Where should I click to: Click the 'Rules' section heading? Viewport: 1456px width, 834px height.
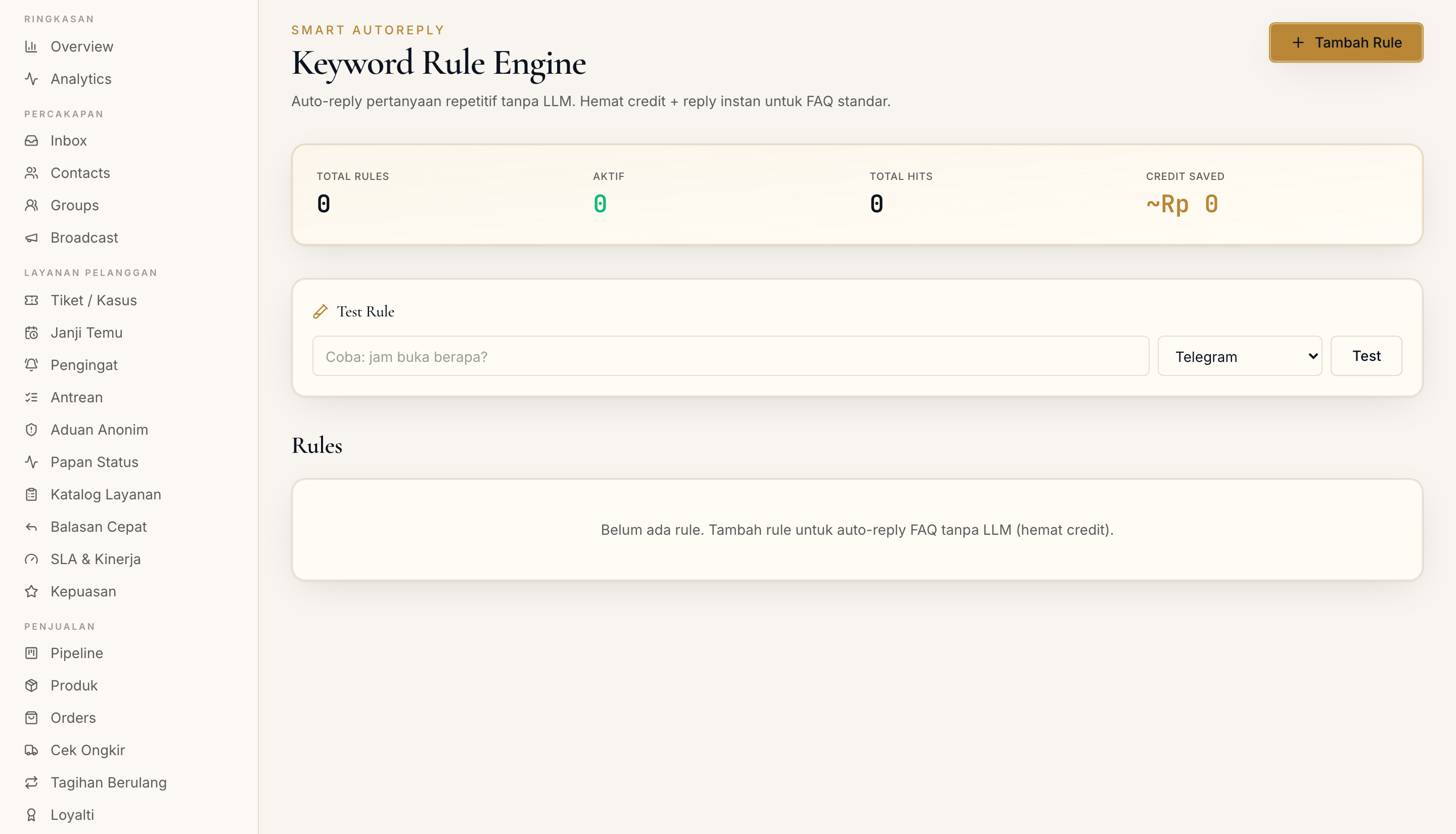(x=317, y=446)
